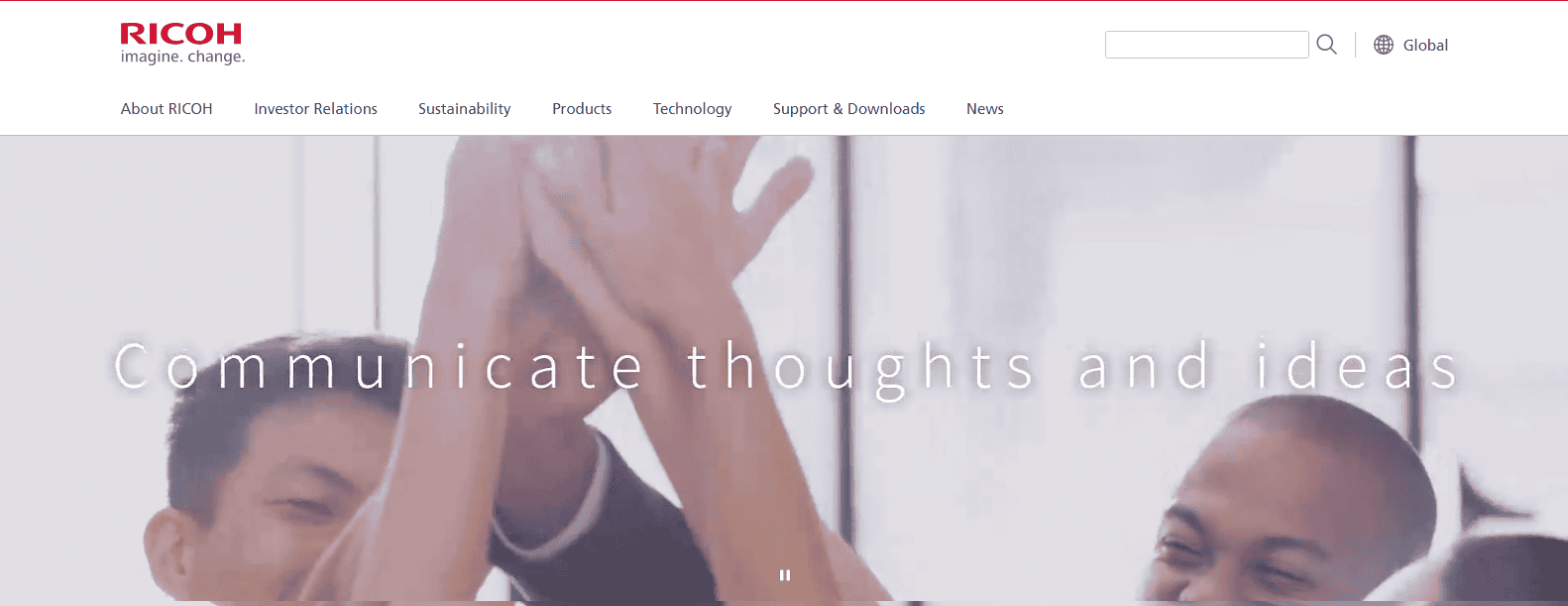Go to the Technology section
The height and width of the screenshot is (606, 1568).
(692, 109)
